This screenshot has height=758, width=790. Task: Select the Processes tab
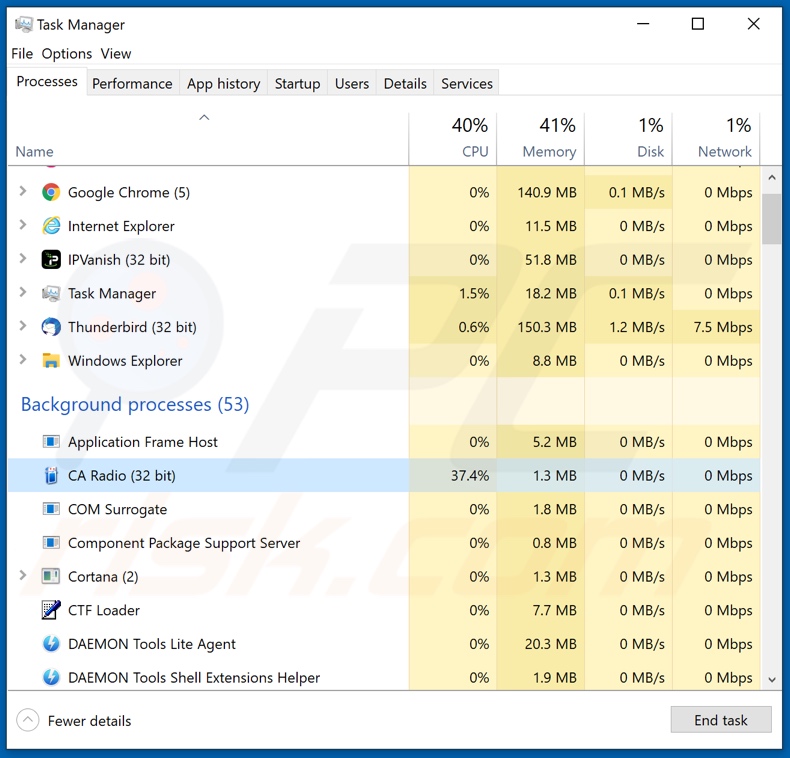click(x=47, y=82)
